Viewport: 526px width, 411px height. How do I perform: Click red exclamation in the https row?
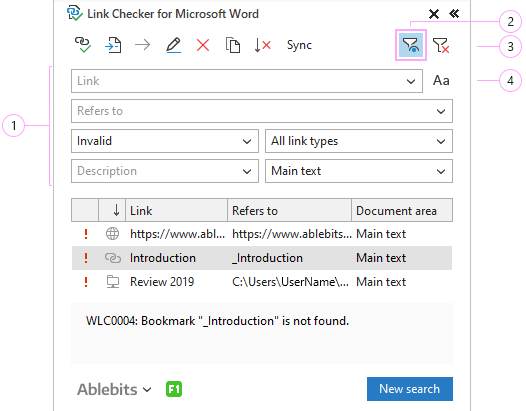[86, 234]
